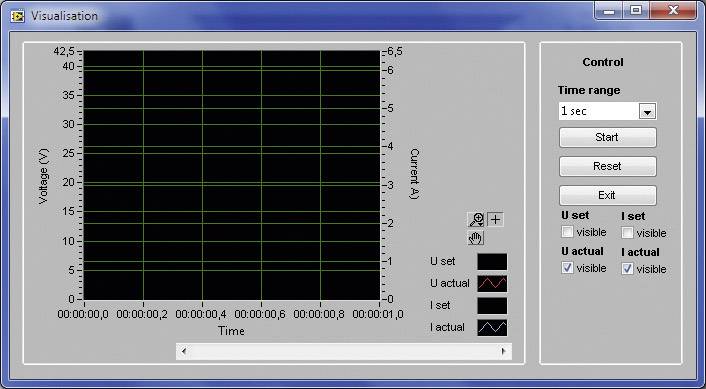The image size is (706, 389).
Task: Open the U actual red waveform swatch
Action: pyautogui.click(x=492, y=284)
